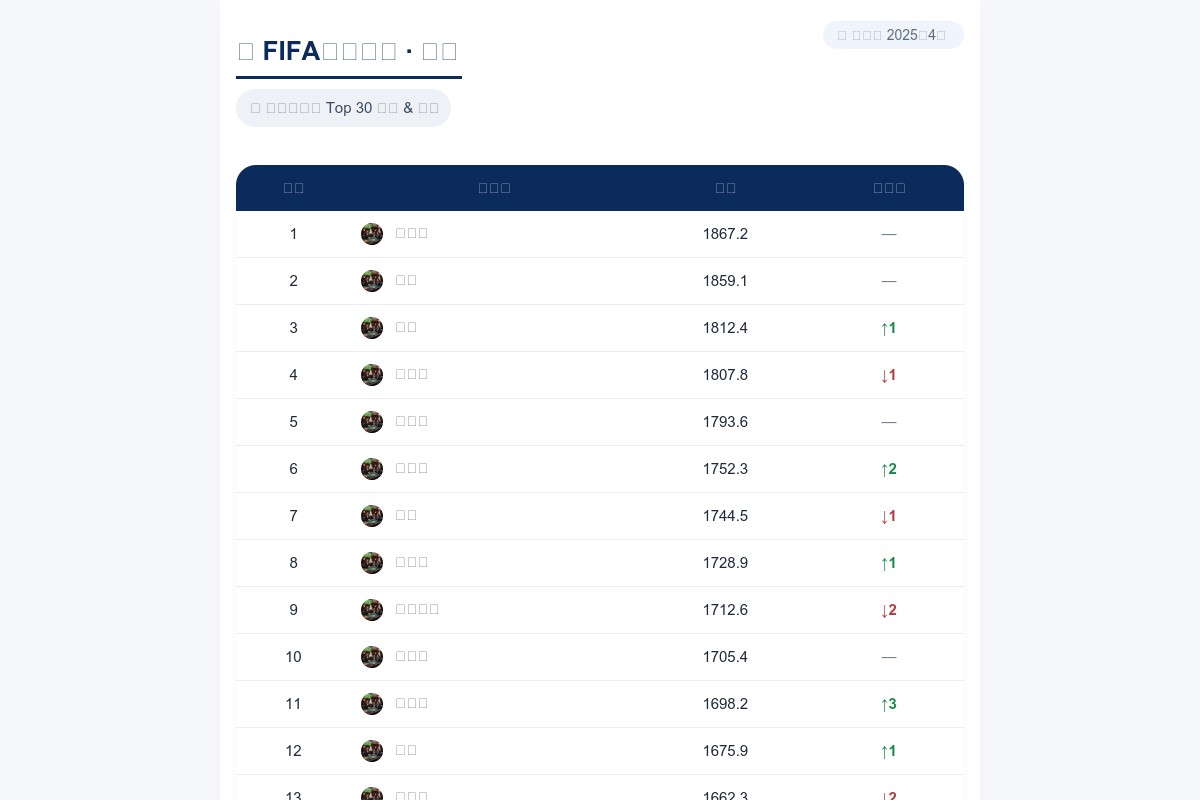Click the red down 2 indicator in rank 9 row
The width and height of the screenshot is (1200, 800).
click(889, 610)
